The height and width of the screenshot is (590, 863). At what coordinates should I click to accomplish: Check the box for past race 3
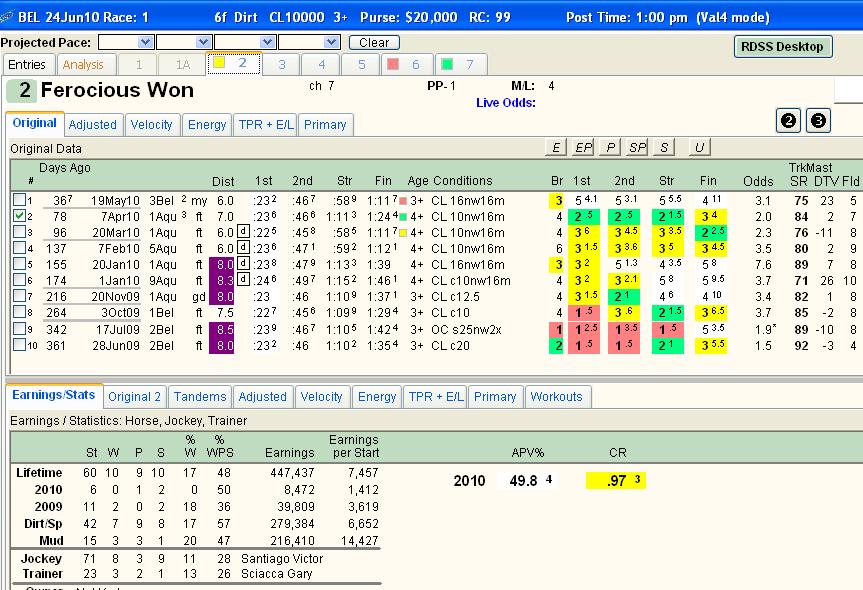(x=19, y=231)
